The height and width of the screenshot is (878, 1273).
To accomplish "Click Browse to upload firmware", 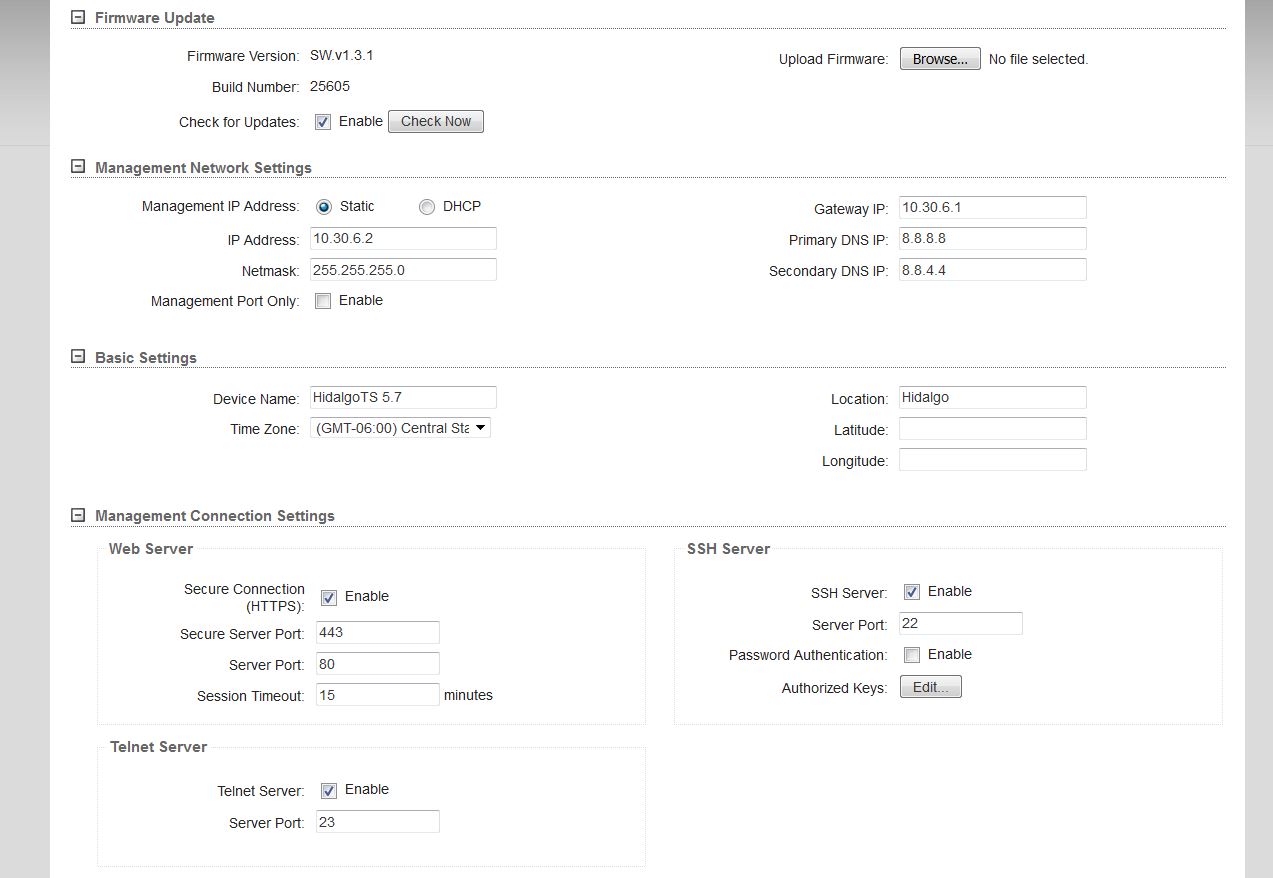I will click(x=939, y=59).
